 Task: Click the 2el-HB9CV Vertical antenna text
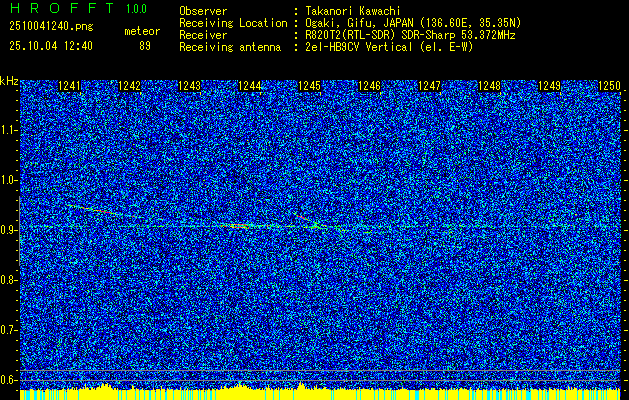pos(389,47)
